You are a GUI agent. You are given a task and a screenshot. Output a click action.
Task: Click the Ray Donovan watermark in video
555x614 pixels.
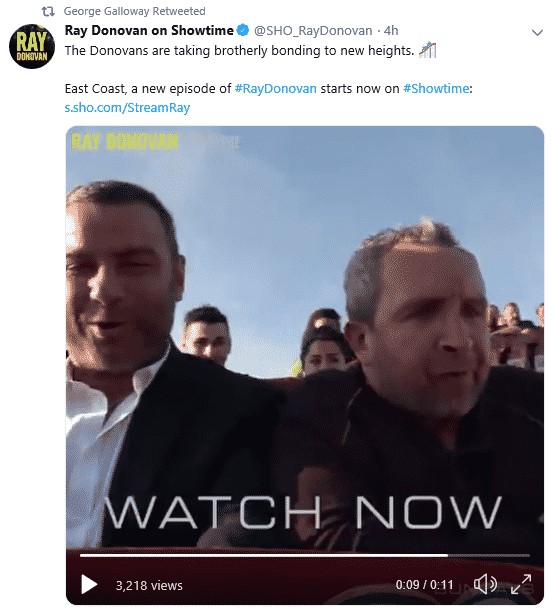coord(125,141)
